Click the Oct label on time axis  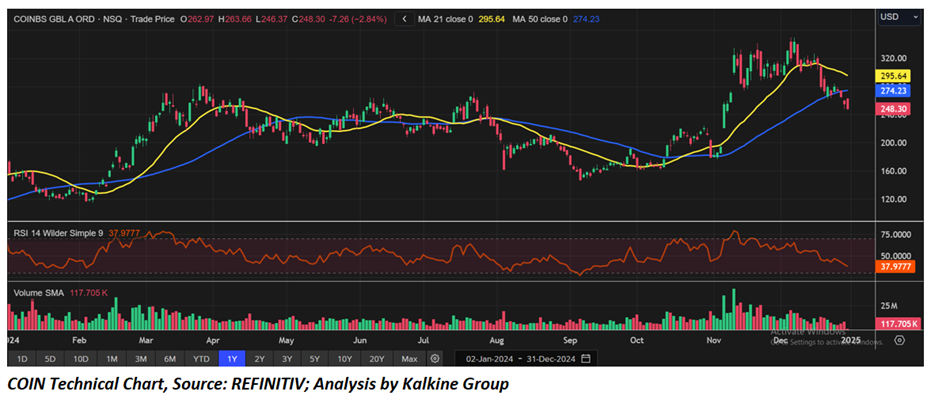pos(636,341)
